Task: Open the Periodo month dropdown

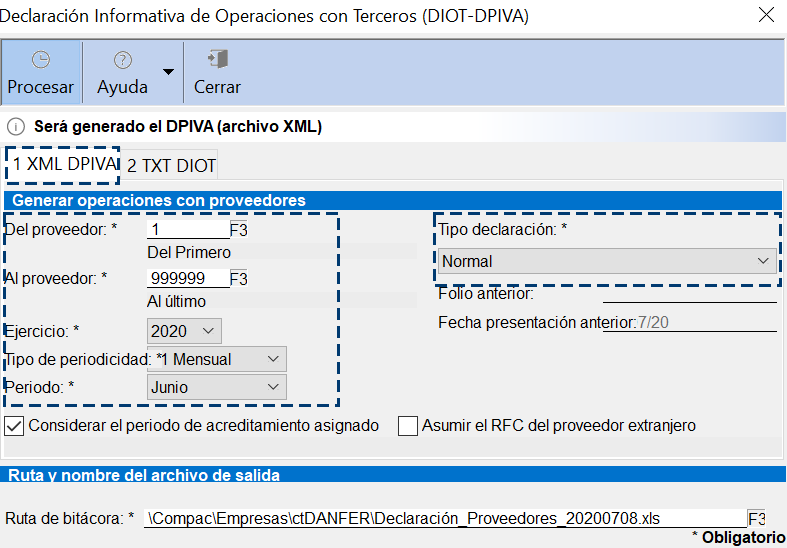Action: 216,387
